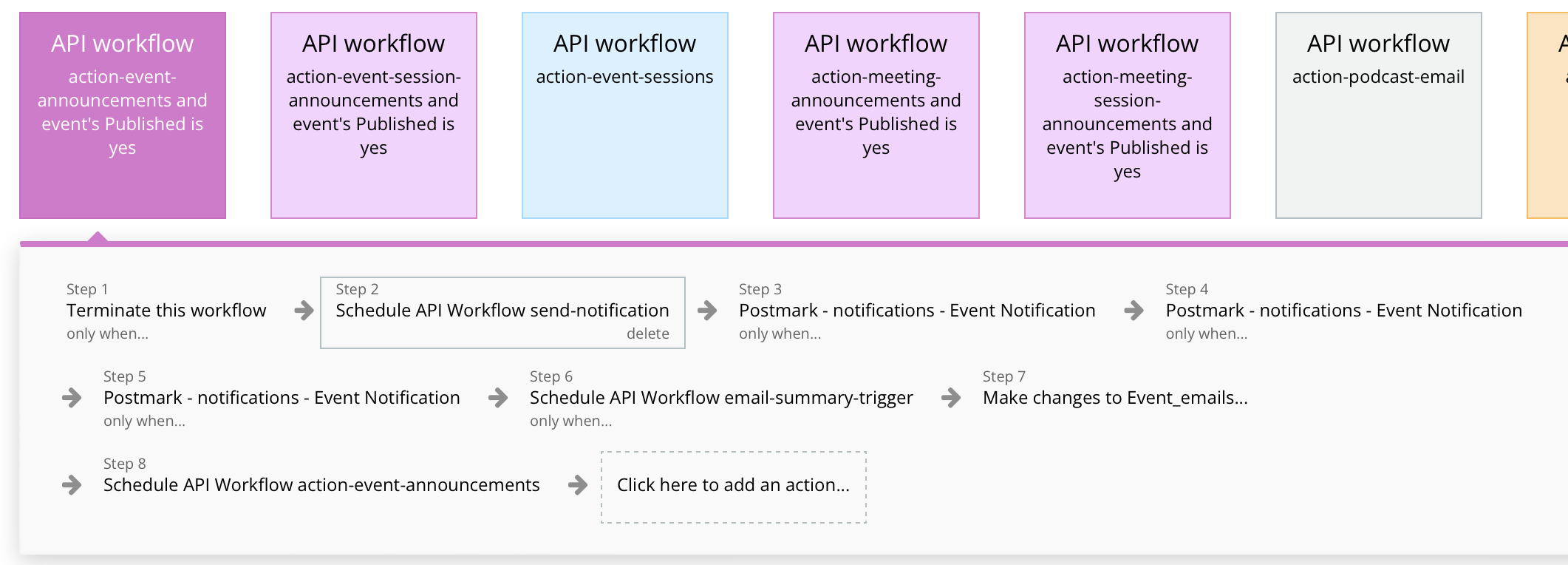This screenshot has height=565, width=1568.
Task: Click the arrow before the add action box
Action: 578,485
